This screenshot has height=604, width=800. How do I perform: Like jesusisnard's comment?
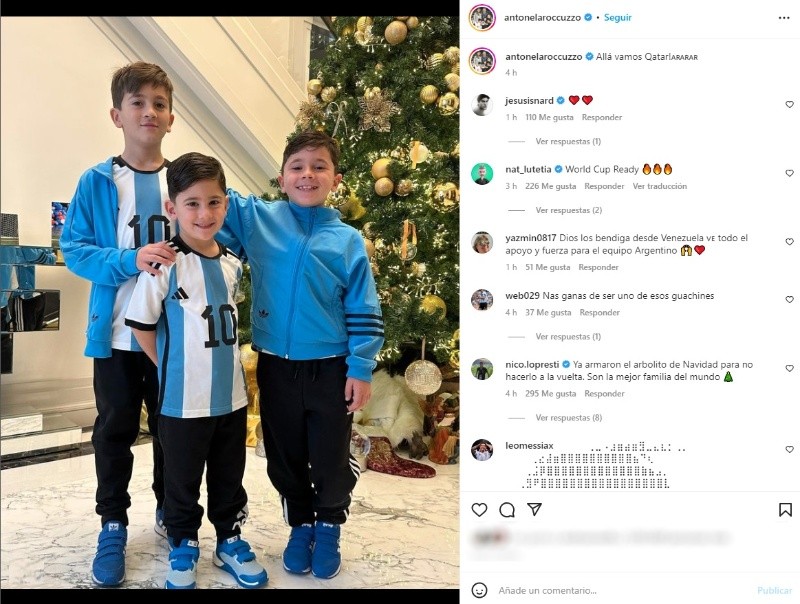(x=789, y=105)
